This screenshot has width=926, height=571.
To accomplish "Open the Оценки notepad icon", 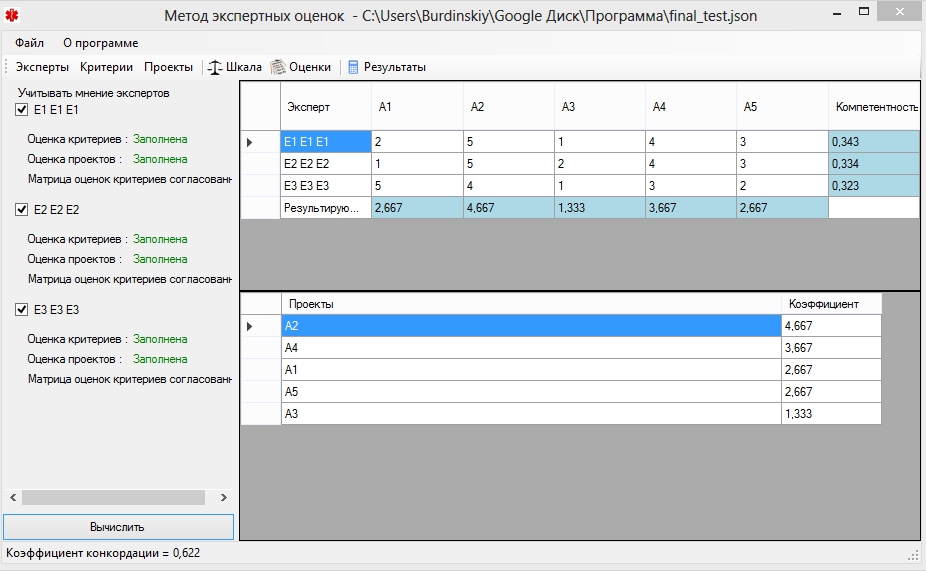I will pyautogui.click(x=278, y=67).
